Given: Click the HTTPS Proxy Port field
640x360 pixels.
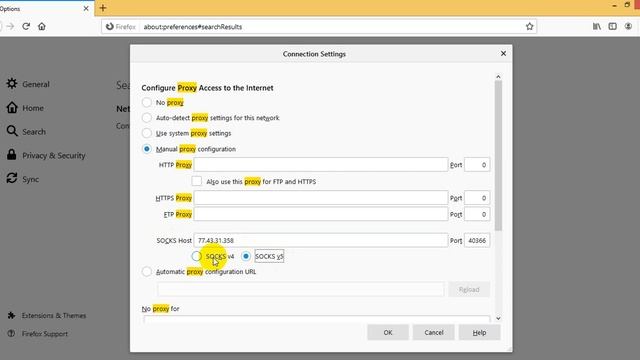Looking at the screenshot, I should click(477, 198).
